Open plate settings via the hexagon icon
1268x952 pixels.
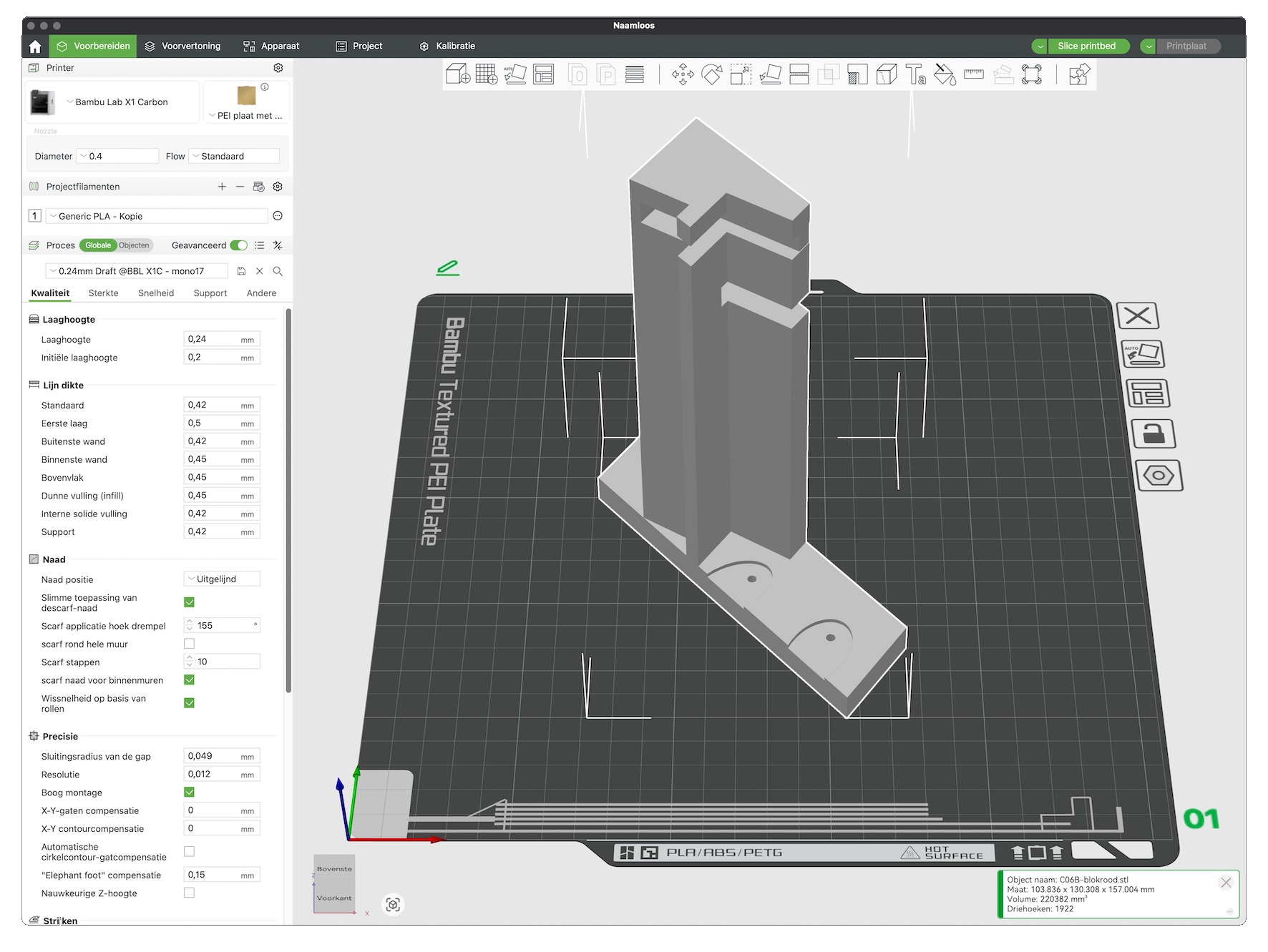click(1159, 474)
